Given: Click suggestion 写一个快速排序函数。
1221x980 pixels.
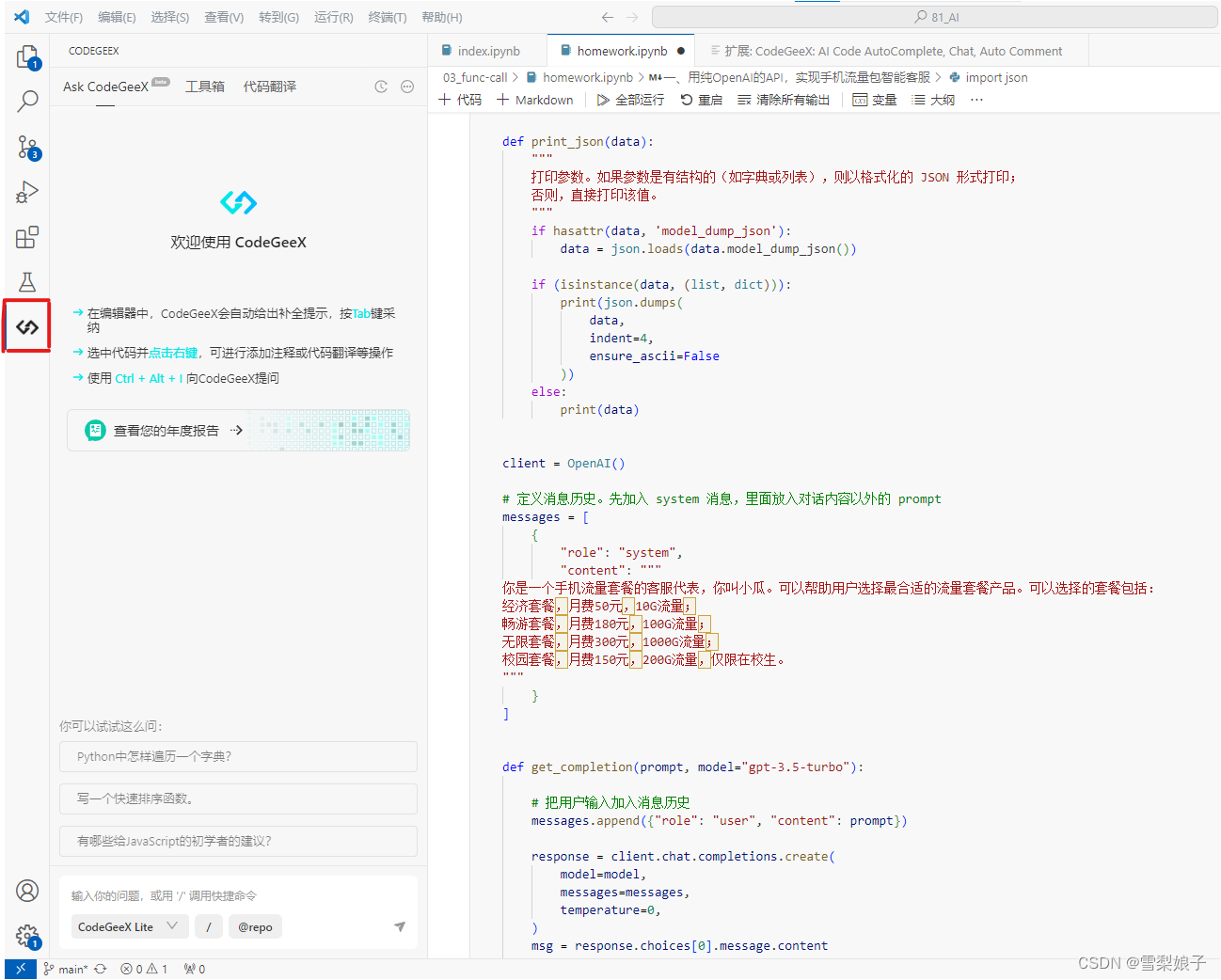Looking at the screenshot, I should pos(238,798).
